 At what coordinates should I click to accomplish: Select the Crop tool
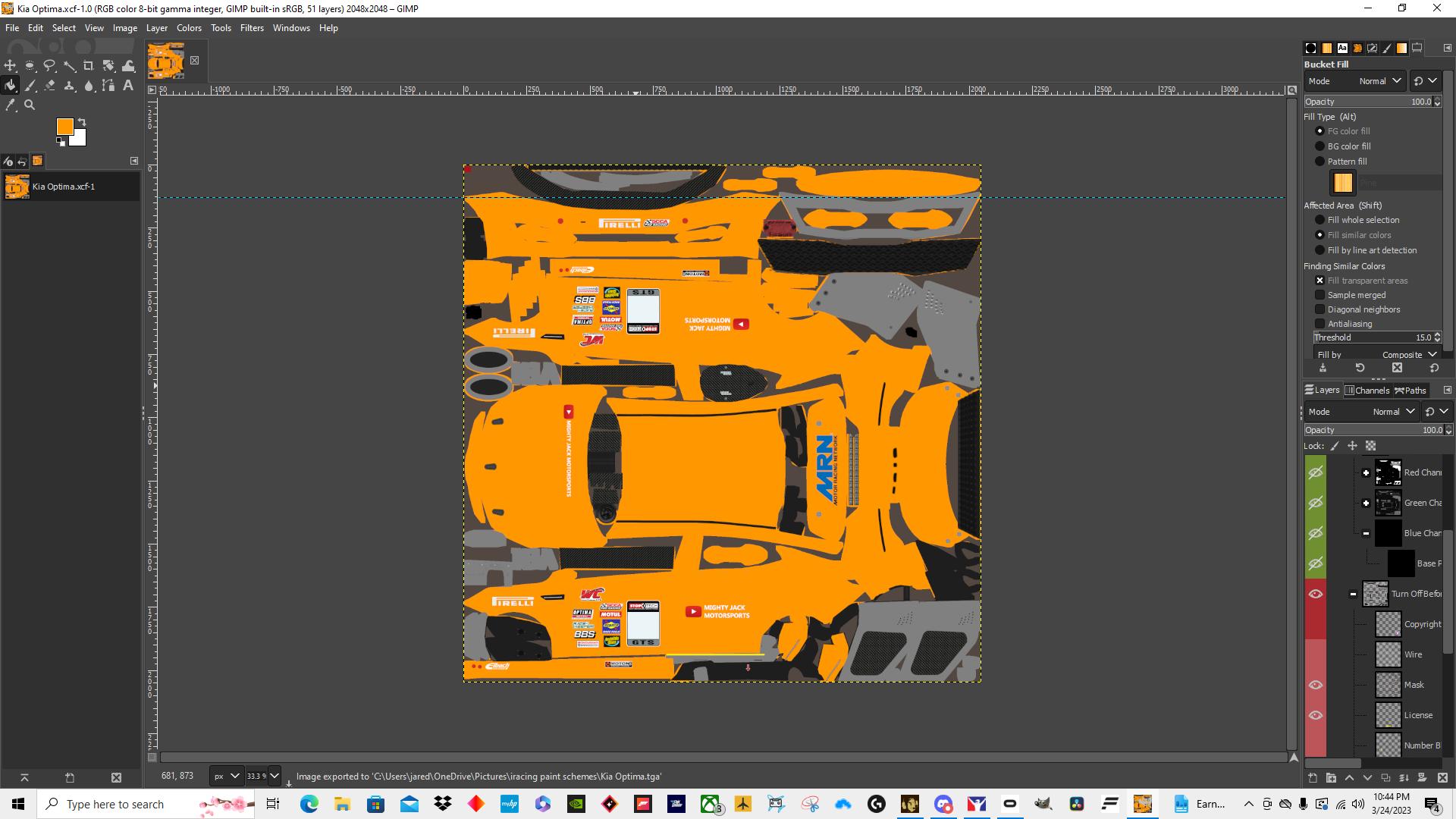[x=89, y=66]
